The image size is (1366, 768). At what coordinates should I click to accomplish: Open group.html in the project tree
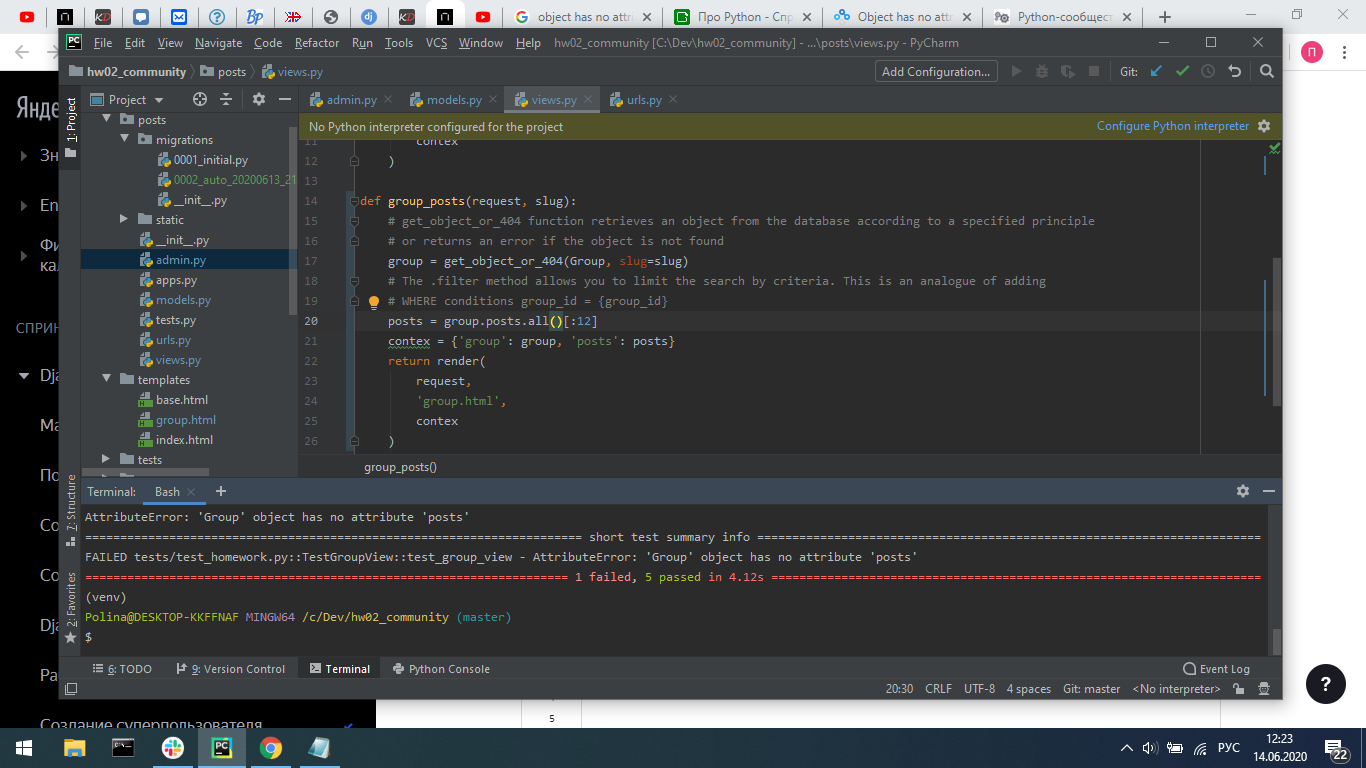pos(185,420)
